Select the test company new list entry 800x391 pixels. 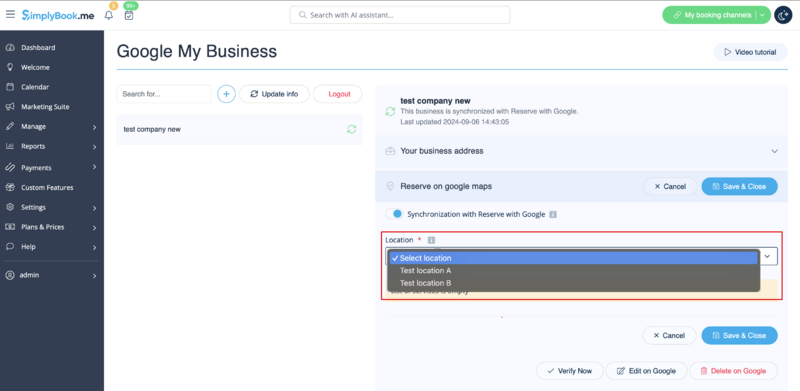pyautogui.click(x=240, y=129)
